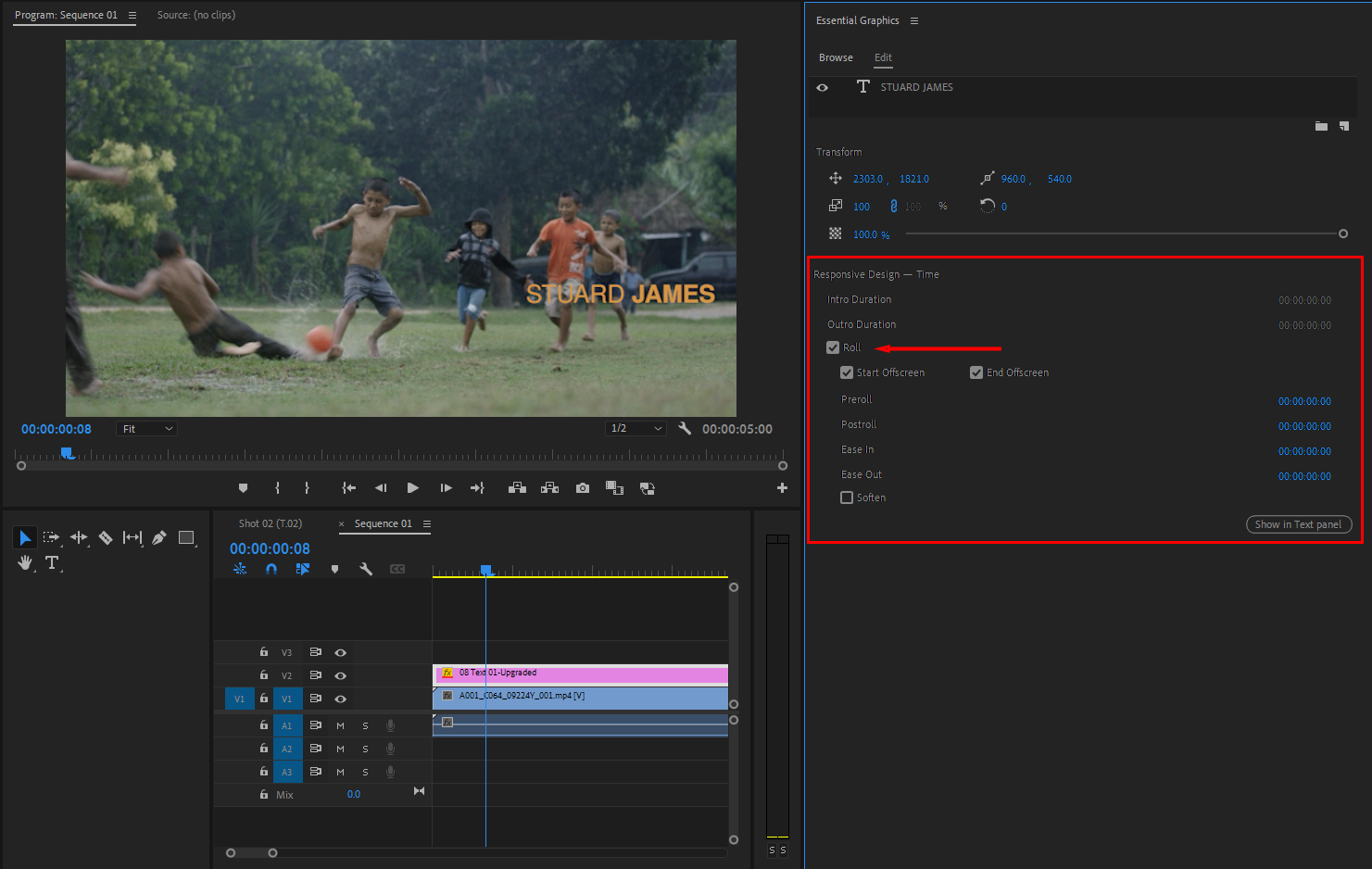The width and height of the screenshot is (1372, 869).
Task: Enable the Soften checkbox
Action: coord(846,497)
